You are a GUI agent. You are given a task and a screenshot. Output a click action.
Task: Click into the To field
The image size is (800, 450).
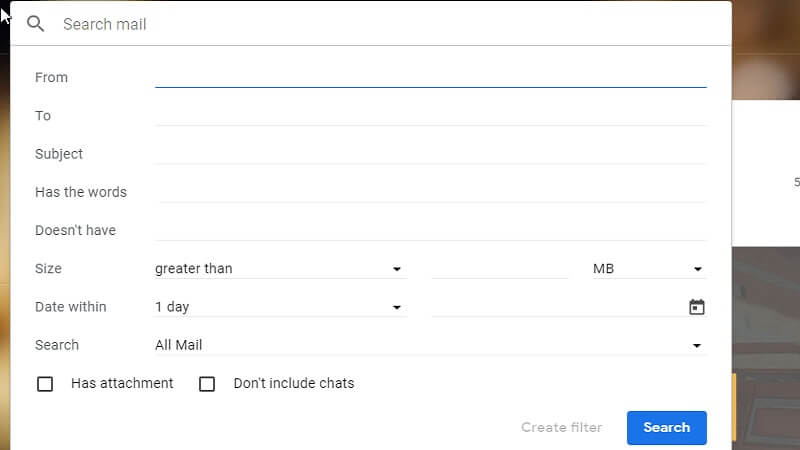[430, 115]
